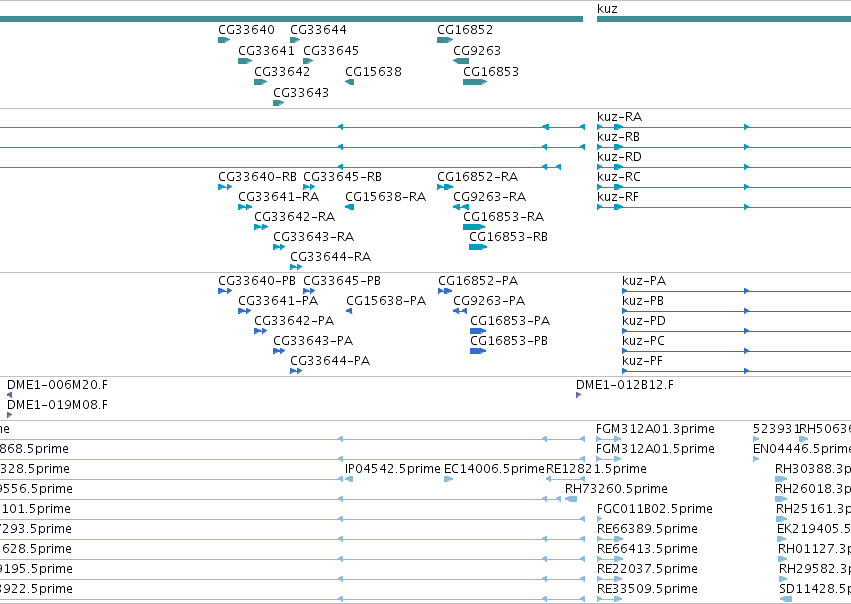851x604 pixels.
Task: Select the CG33645-PB protein glyph
Action: point(309,291)
